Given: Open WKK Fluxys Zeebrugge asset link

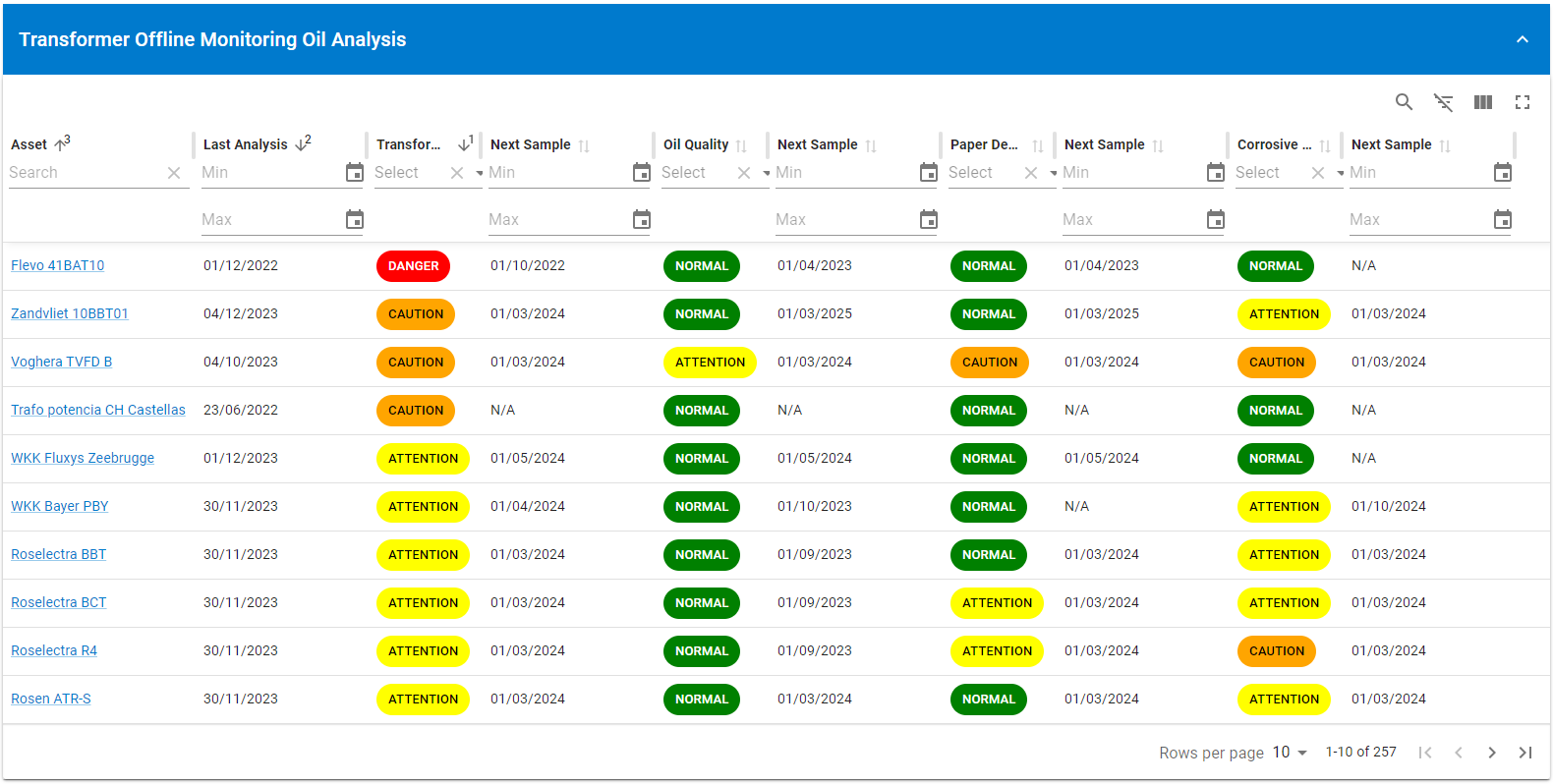Looking at the screenshot, I should (x=83, y=459).
